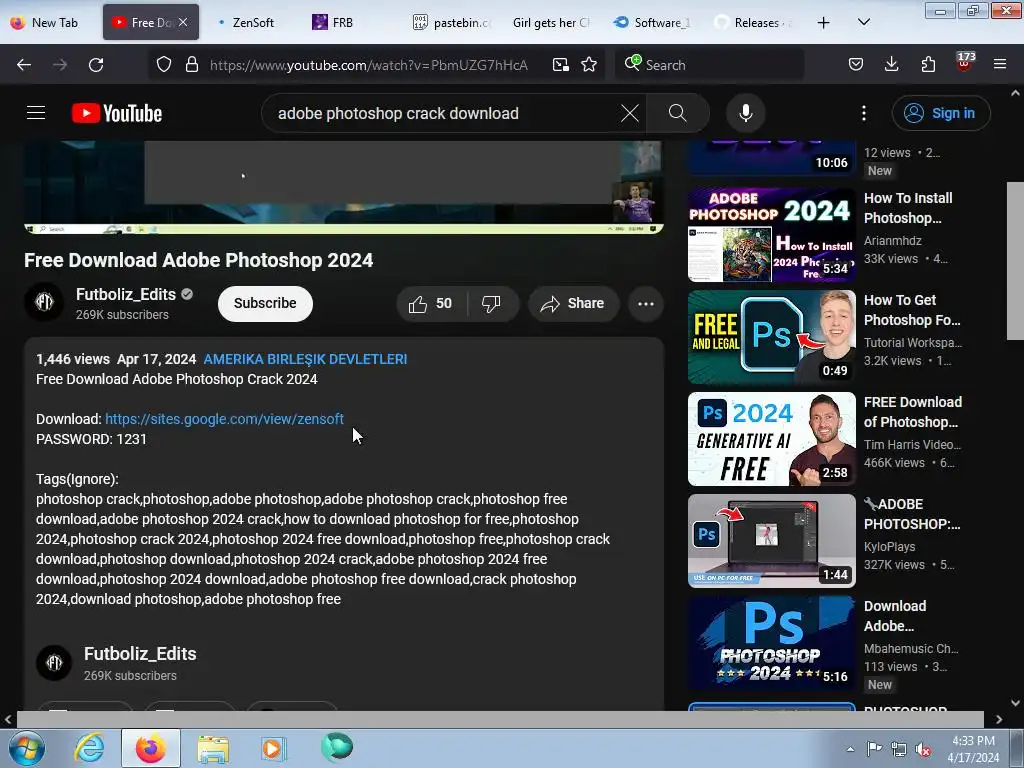Image resolution: width=1024 pixels, height=768 pixels.
Task: Open the shield tracking protection icon
Action: 164,65
